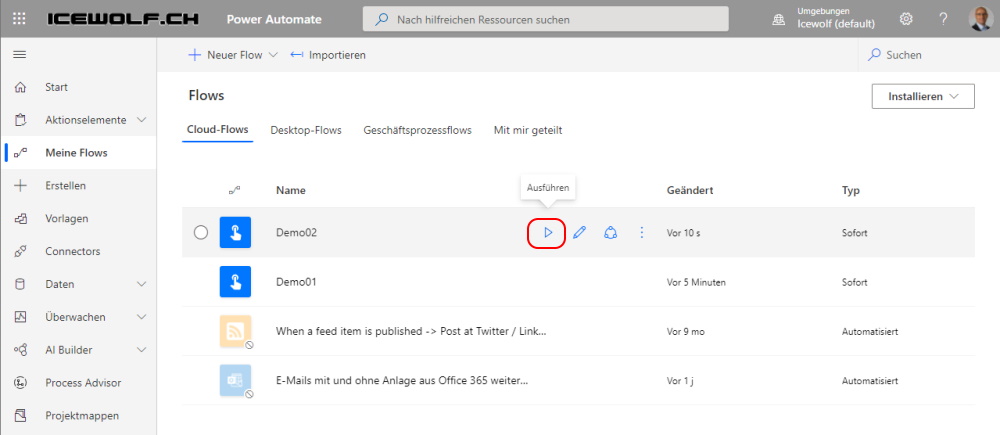Click the RSS feed flow icon
The image size is (1000, 435).
[235, 332]
